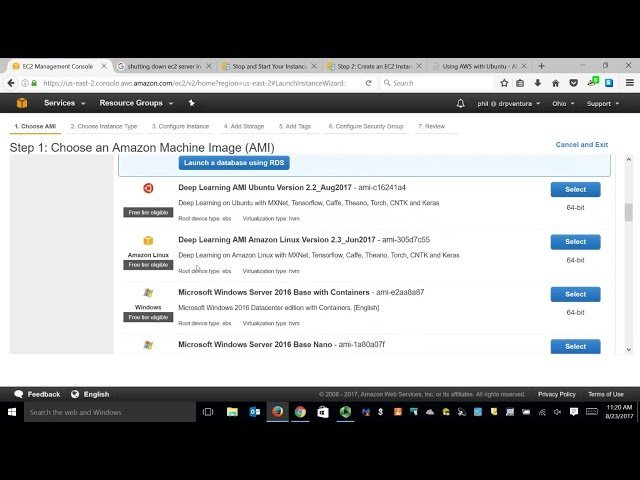Viewport: 640px width, 480px height.
Task: Click the AMI list scroll down arrow
Action: [628, 349]
